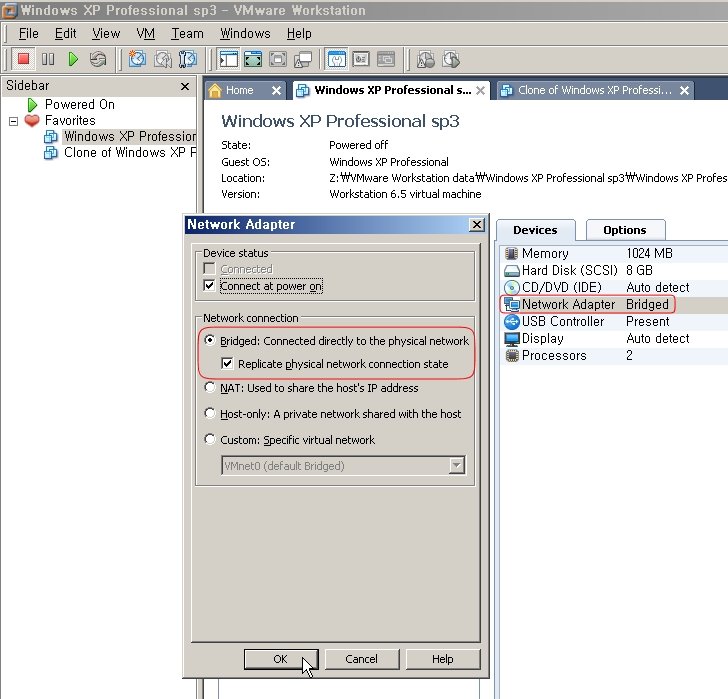Collapse the Favorites tree node
The width and height of the screenshot is (728, 699).
[x=13, y=121]
